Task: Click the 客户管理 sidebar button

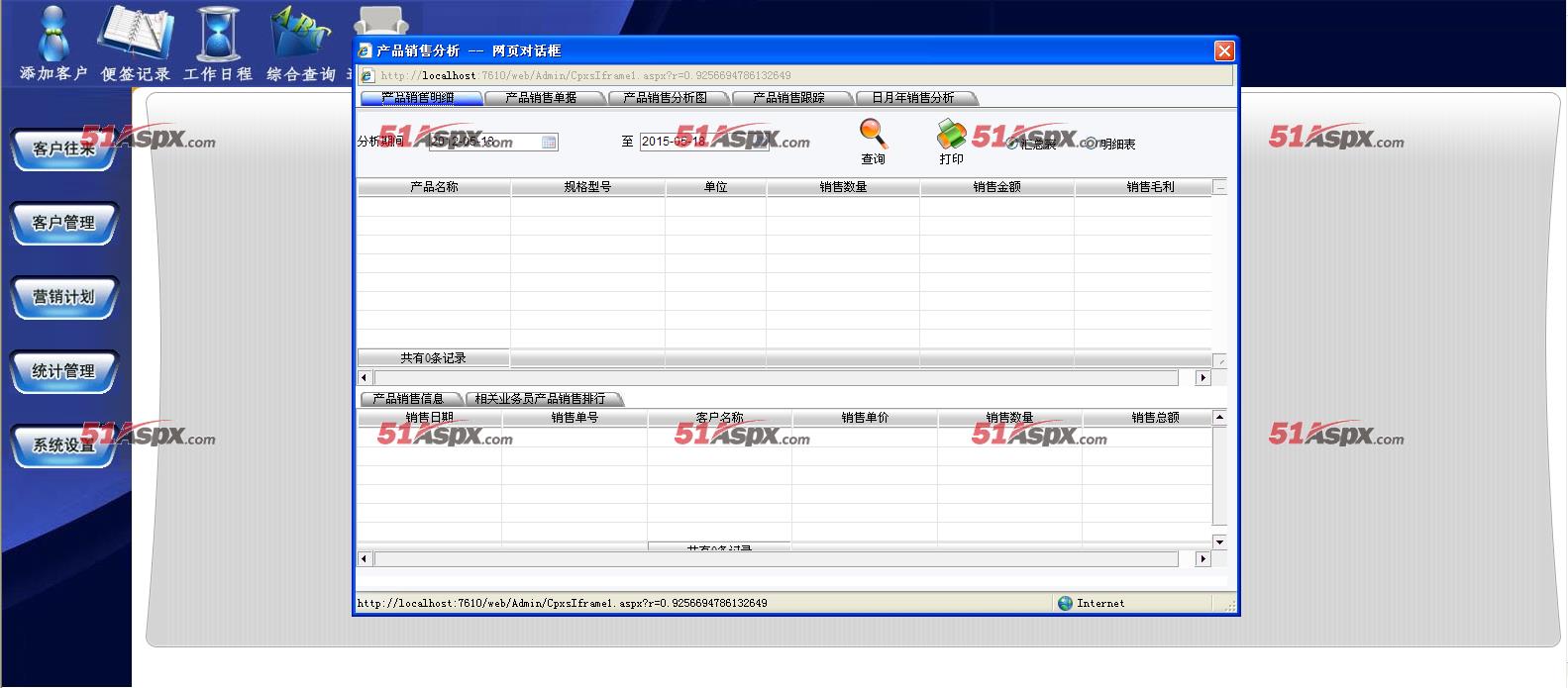Action: click(x=64, y=223)
